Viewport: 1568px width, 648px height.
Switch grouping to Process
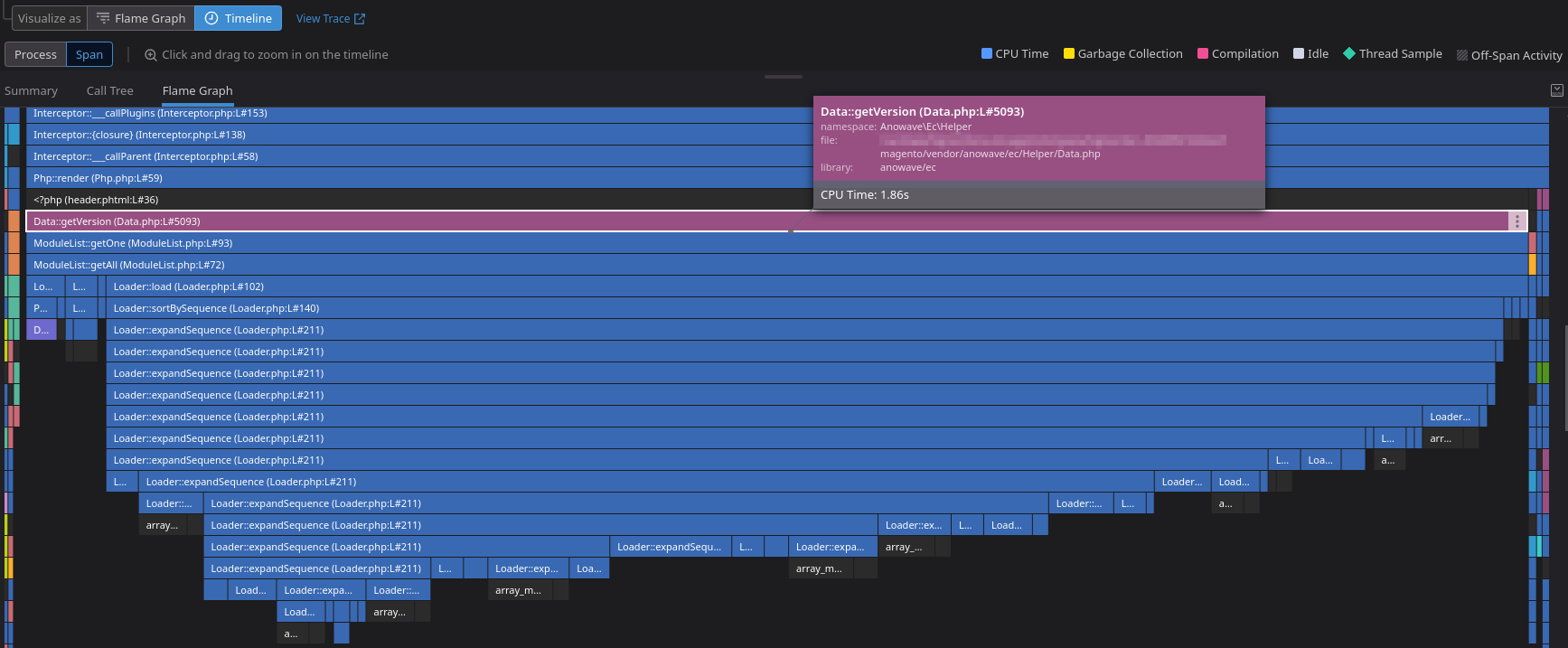click(36, 55)
